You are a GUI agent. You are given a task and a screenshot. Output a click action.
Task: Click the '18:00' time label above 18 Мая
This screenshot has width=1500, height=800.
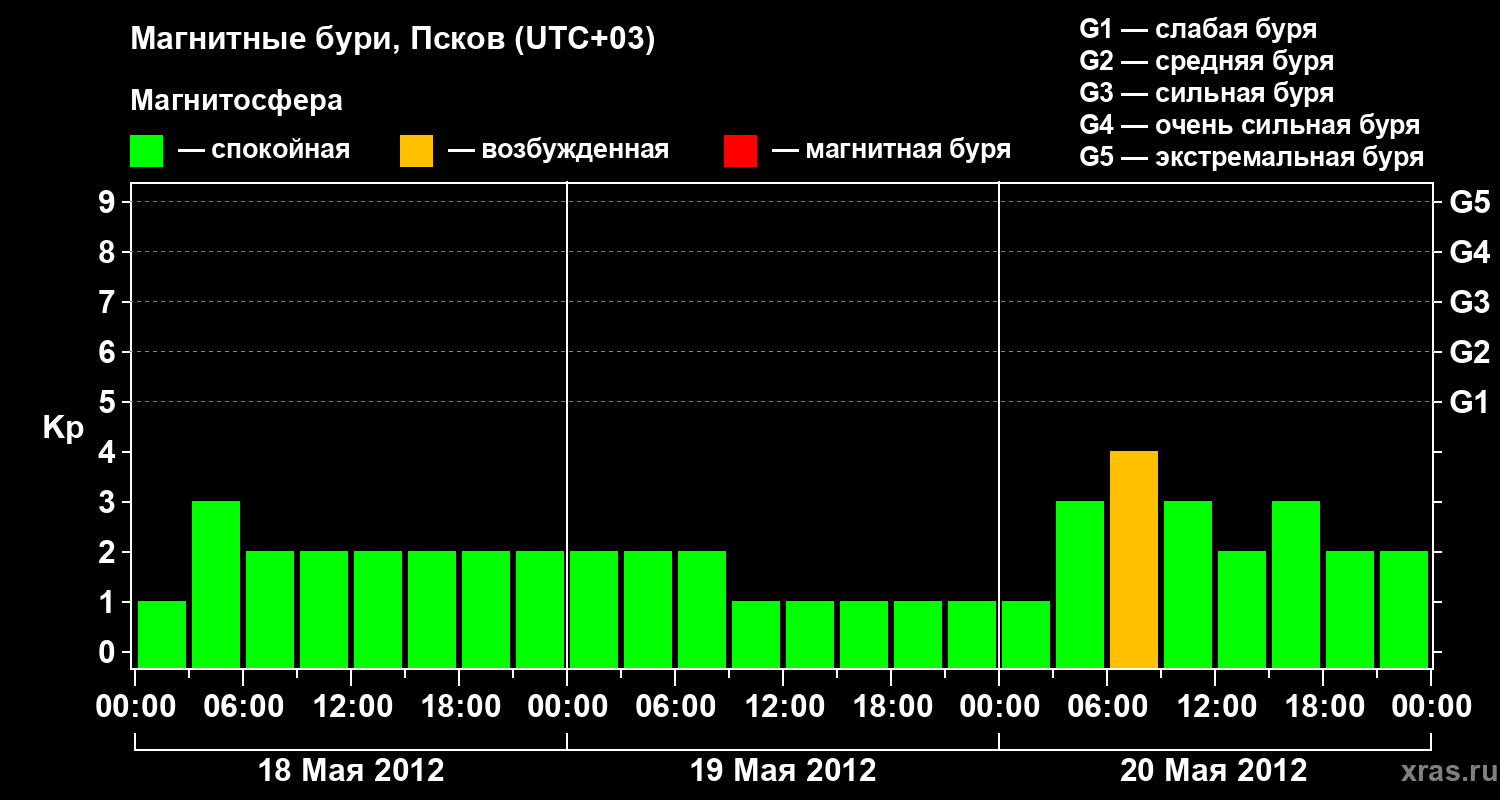(x=459, y=706)
